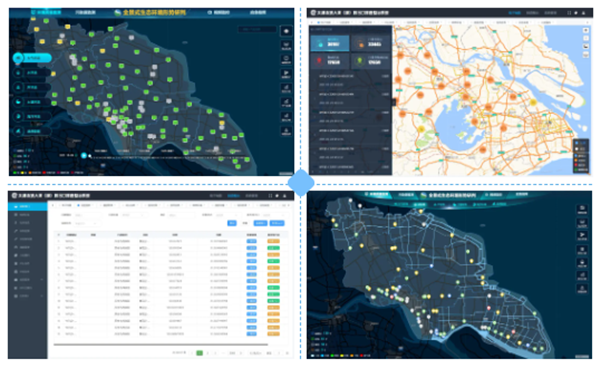Toggle the red legend checkbox on the road map
This screenshot has height=368, width=600.
coord(577,165)
